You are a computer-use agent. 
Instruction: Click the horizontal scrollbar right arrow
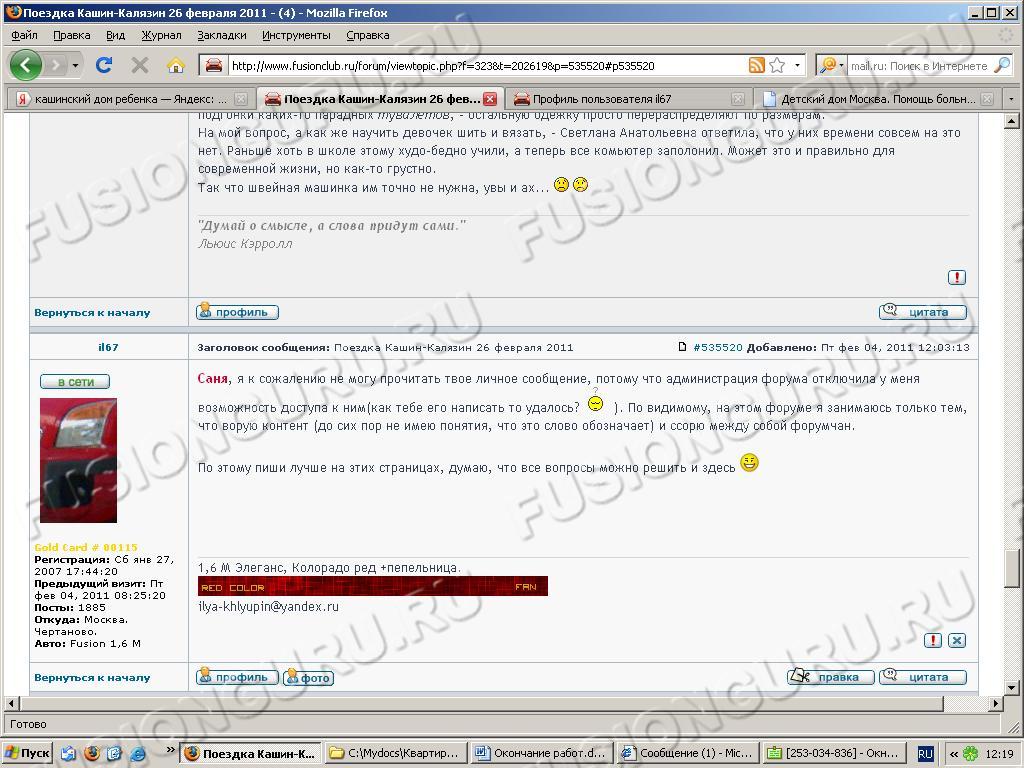[x=995, y=703]
